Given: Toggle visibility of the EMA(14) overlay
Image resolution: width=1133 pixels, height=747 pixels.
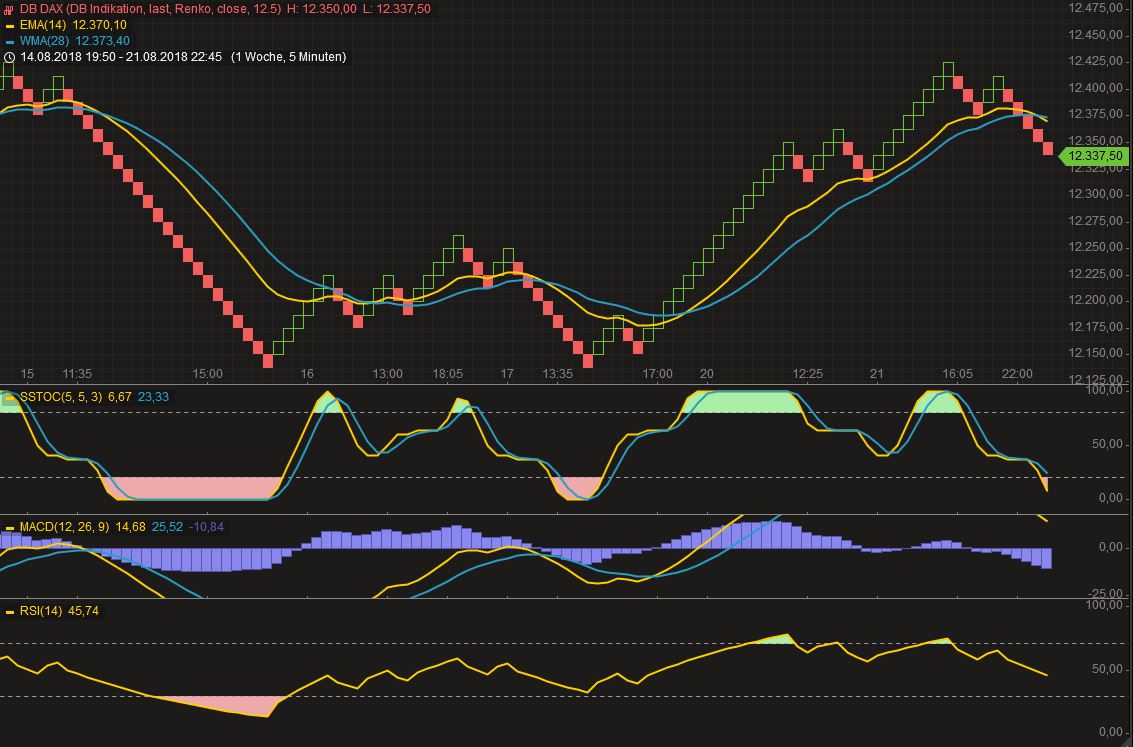Looking at the screenshot, I should pos(10,26).
